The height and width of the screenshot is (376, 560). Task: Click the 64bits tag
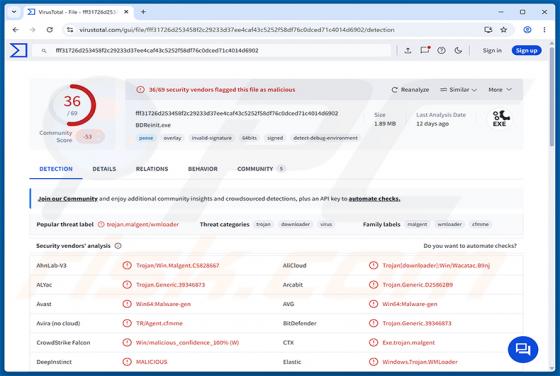249,138
